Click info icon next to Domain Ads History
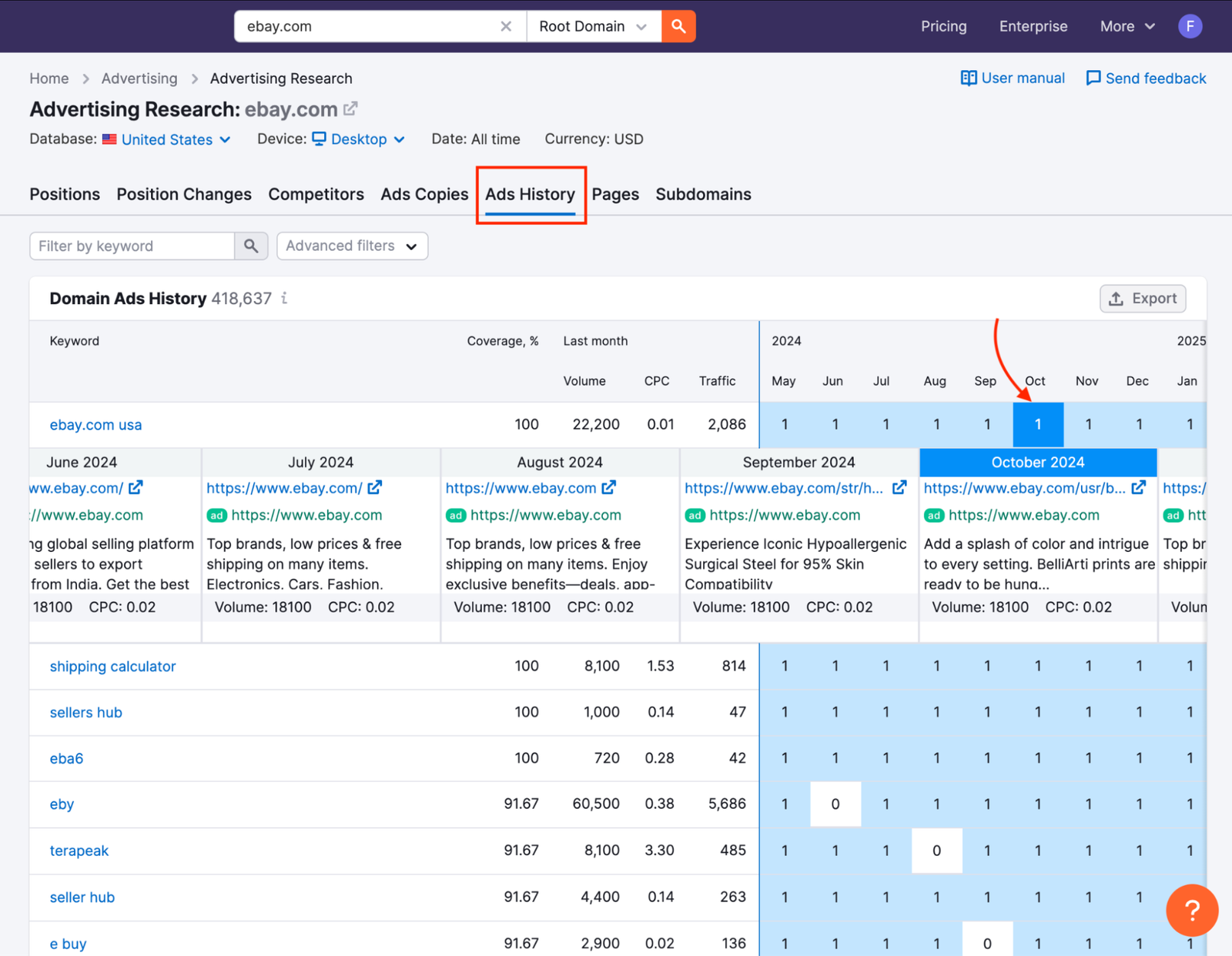Viewport: 1232px width, 956px height. pyautogui.click(x=285, y=298)
